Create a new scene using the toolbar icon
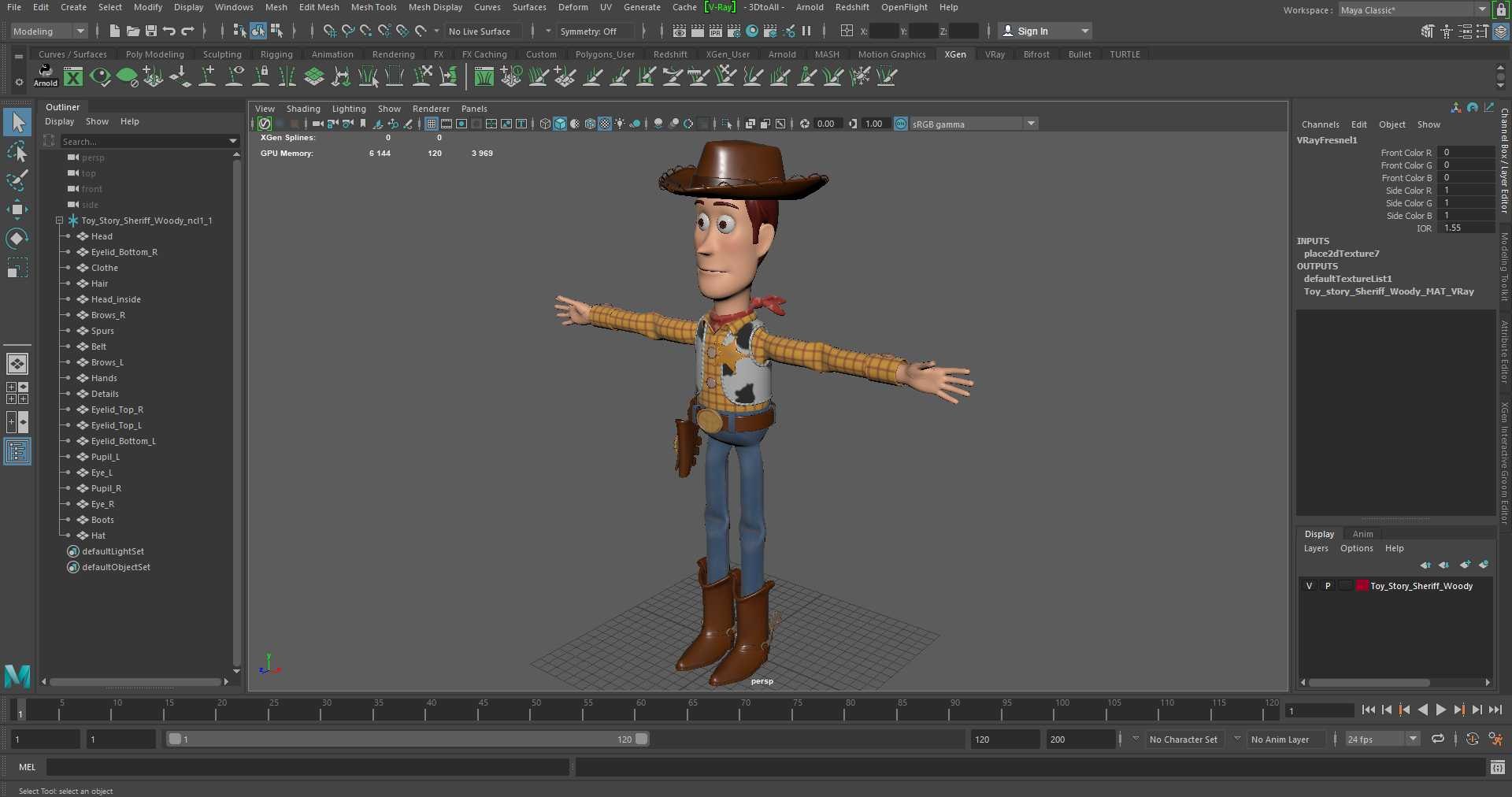Image resolution: width=1512 pixels, height=797 pixels. [115, 31]
